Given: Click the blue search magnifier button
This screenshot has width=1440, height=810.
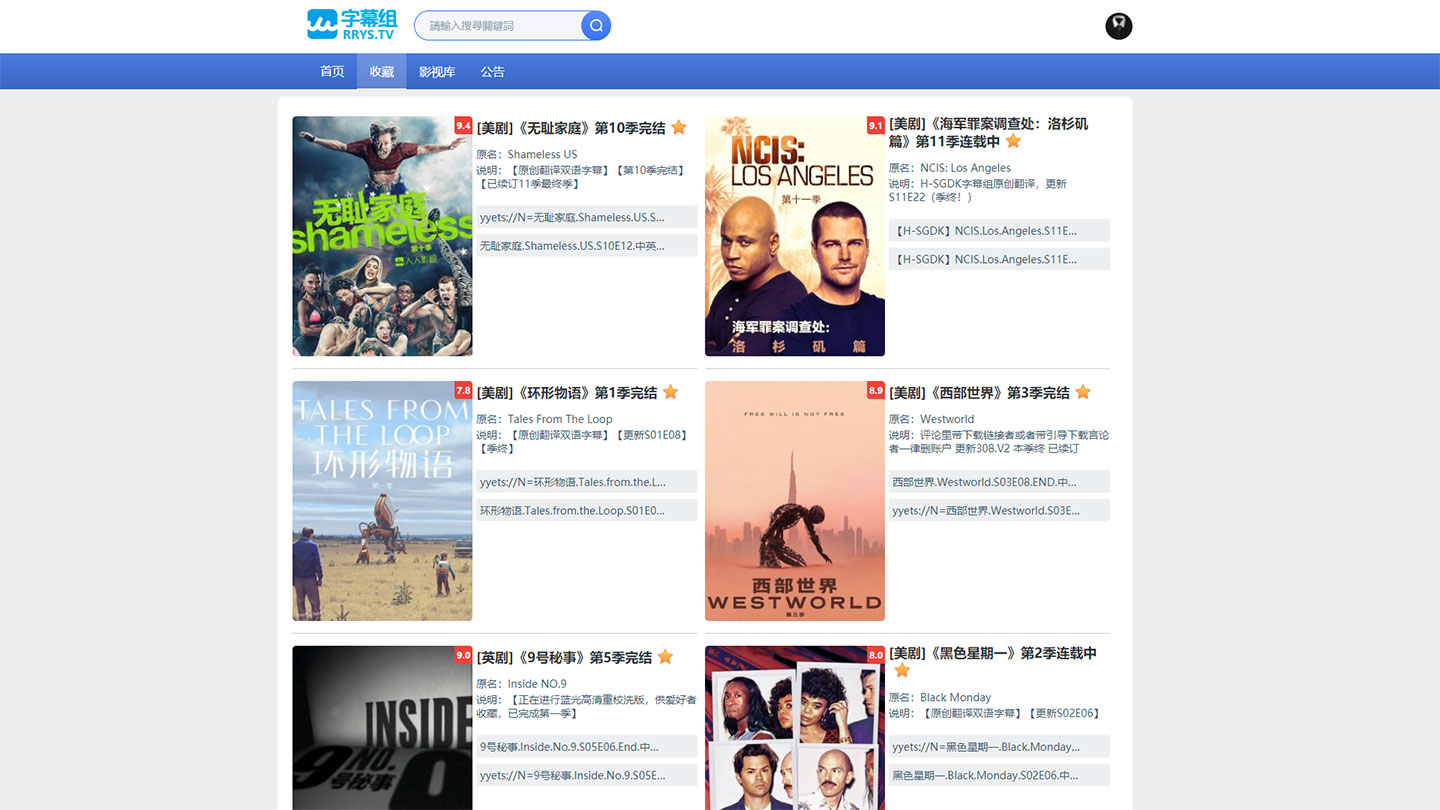Looking at the screenshot, I should click(596, 26).
